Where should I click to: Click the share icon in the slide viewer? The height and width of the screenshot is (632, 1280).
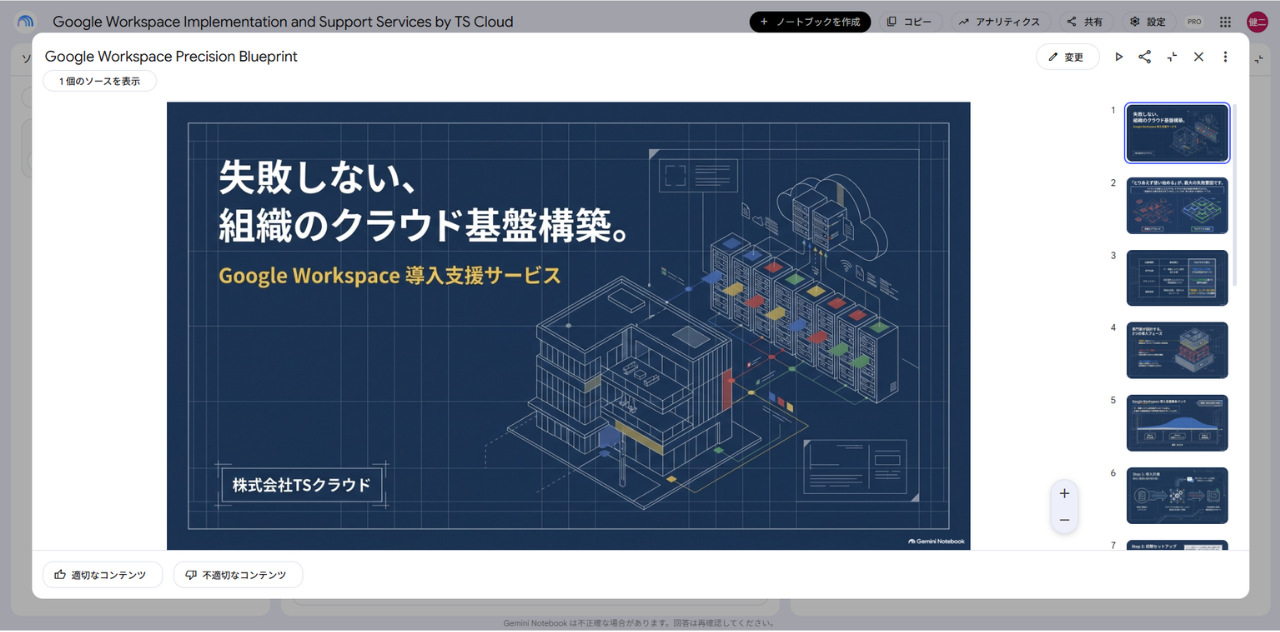[x=1145, y=57]
